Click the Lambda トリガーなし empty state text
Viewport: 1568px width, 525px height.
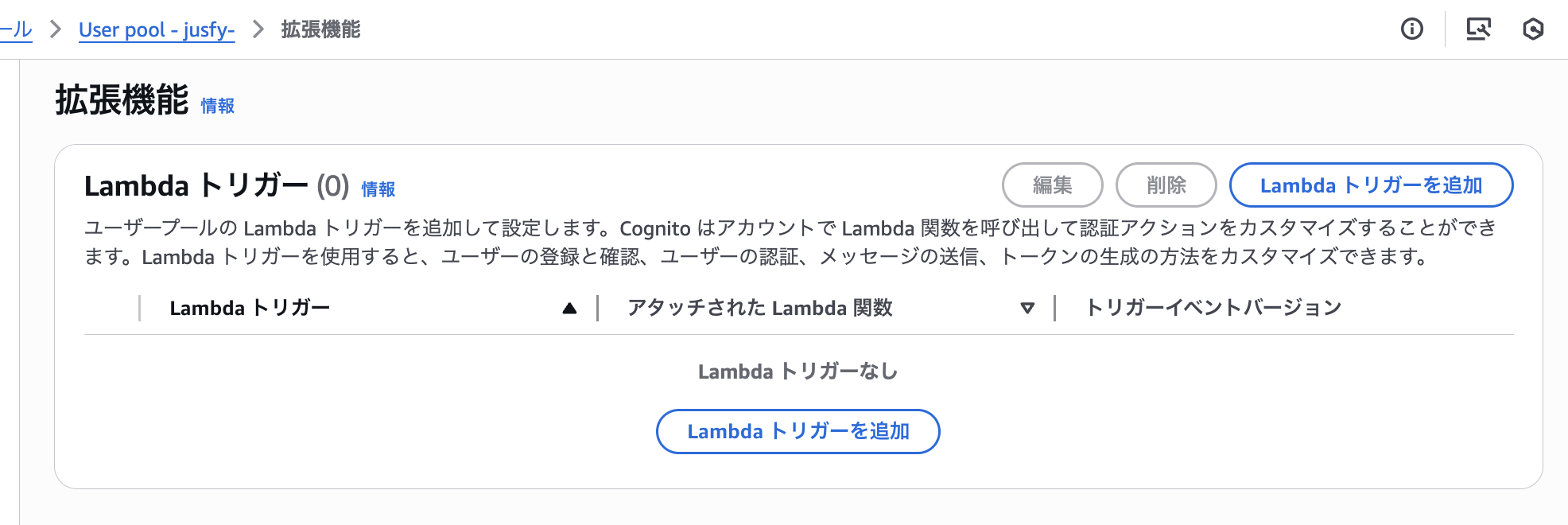coord(797,370)
